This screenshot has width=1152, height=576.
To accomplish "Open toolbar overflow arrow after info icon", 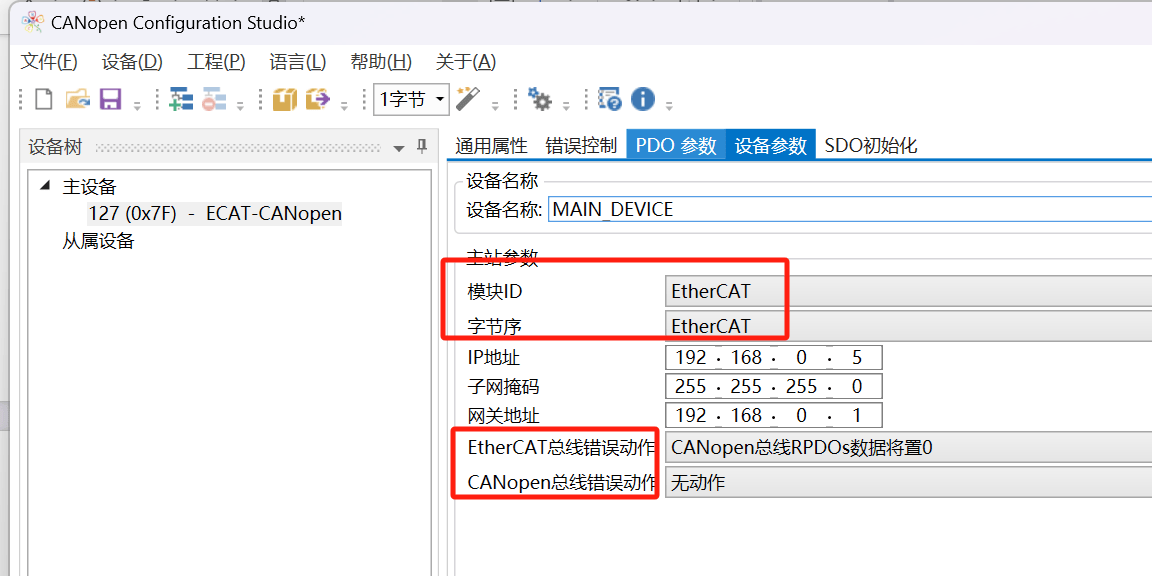I will coord(669,107).
